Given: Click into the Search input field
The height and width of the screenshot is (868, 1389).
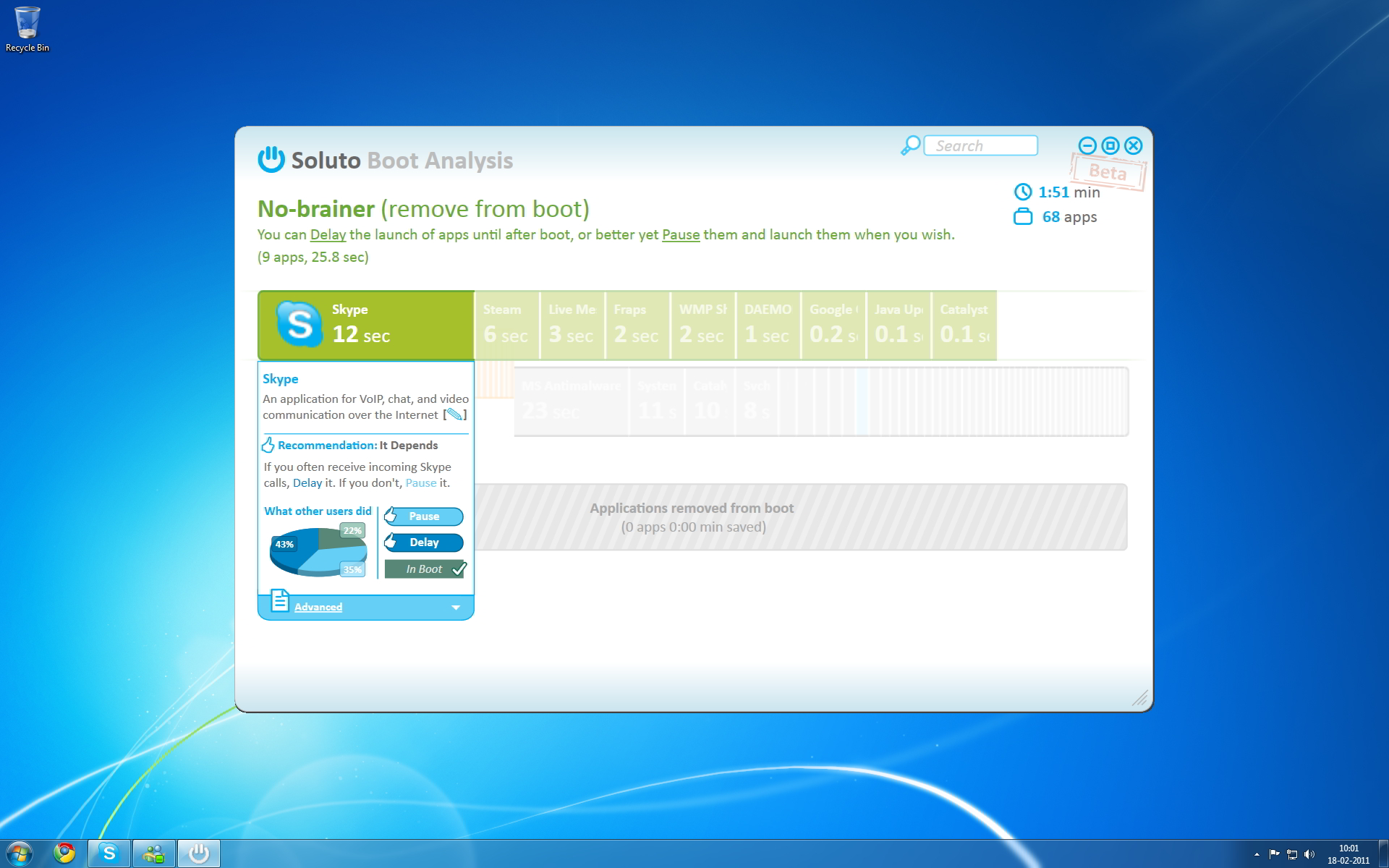Looking at the screenshot, I should (981, 145).
